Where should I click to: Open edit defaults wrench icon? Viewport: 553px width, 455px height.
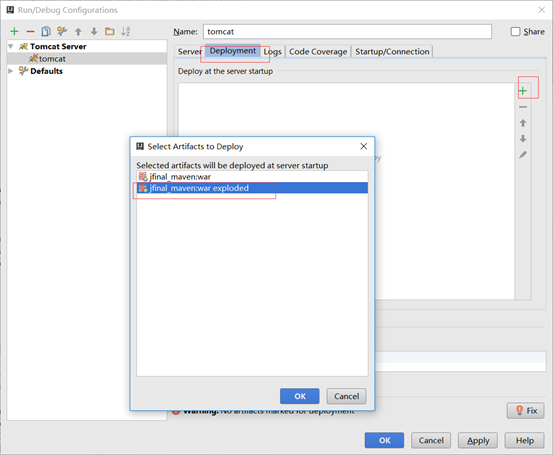click(x=62, y=31)
